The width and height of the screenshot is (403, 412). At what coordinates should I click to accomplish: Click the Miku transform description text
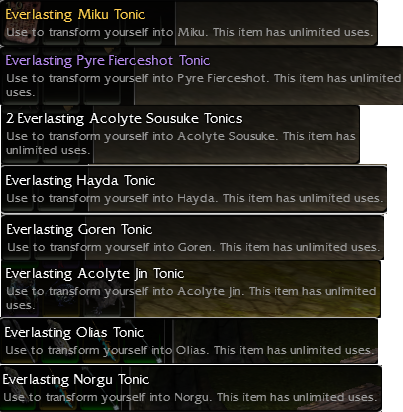point(189,32)
